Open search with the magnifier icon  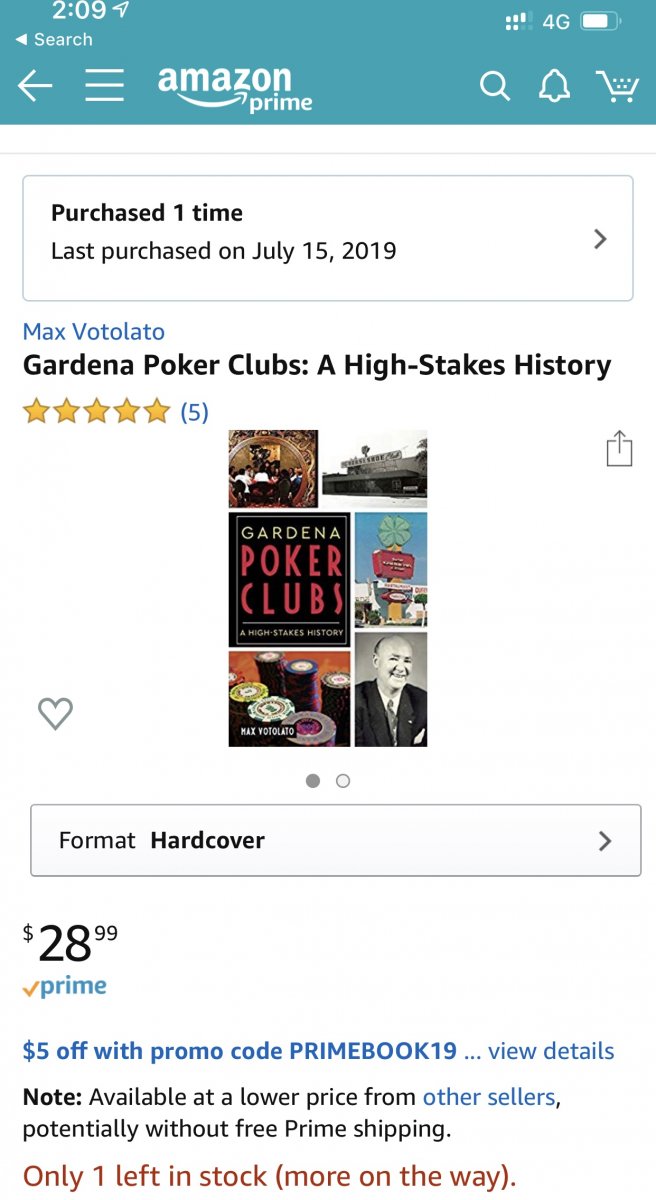coord(494,86)
